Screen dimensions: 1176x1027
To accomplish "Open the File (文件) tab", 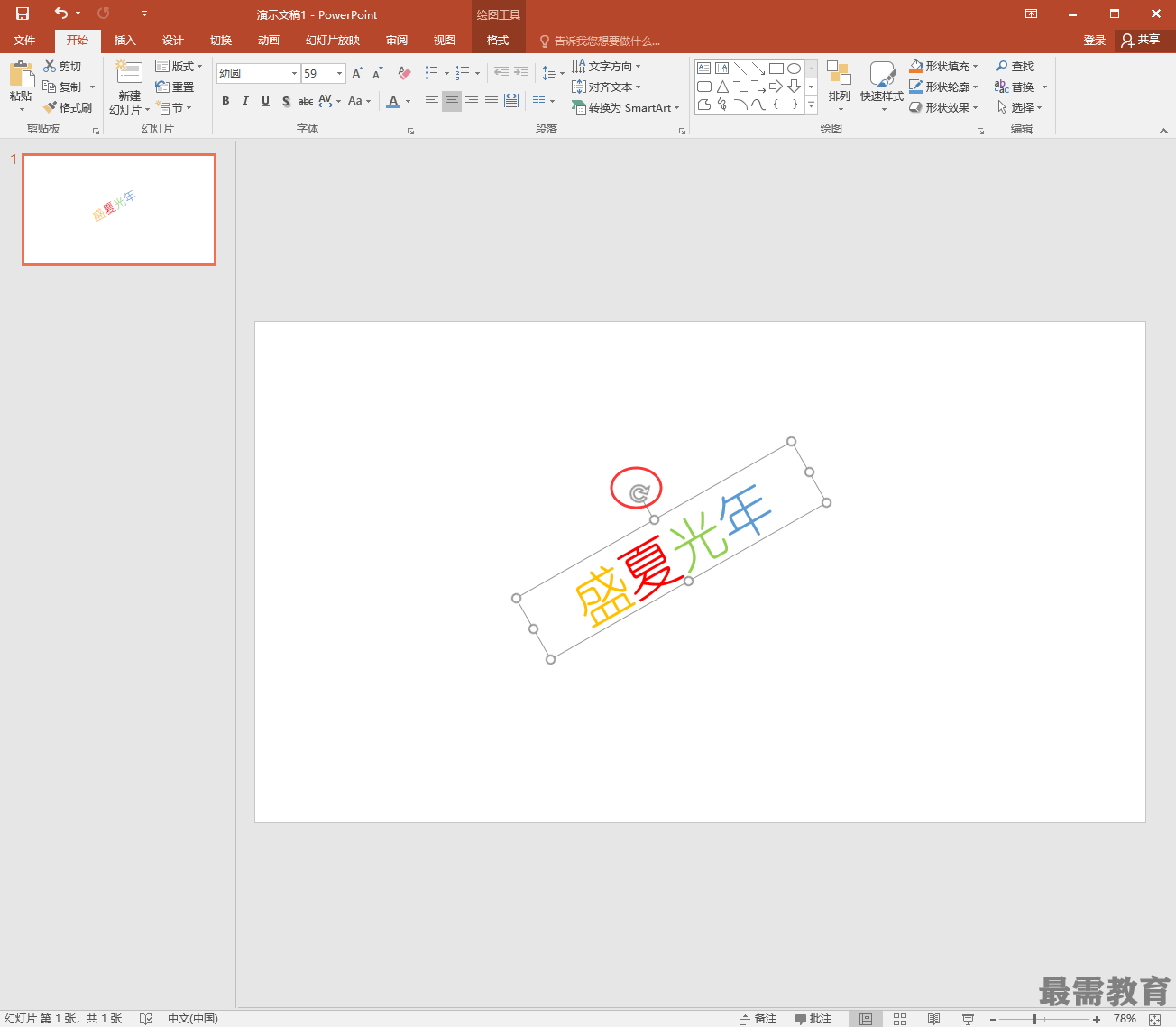I will [x=24, y=41].
